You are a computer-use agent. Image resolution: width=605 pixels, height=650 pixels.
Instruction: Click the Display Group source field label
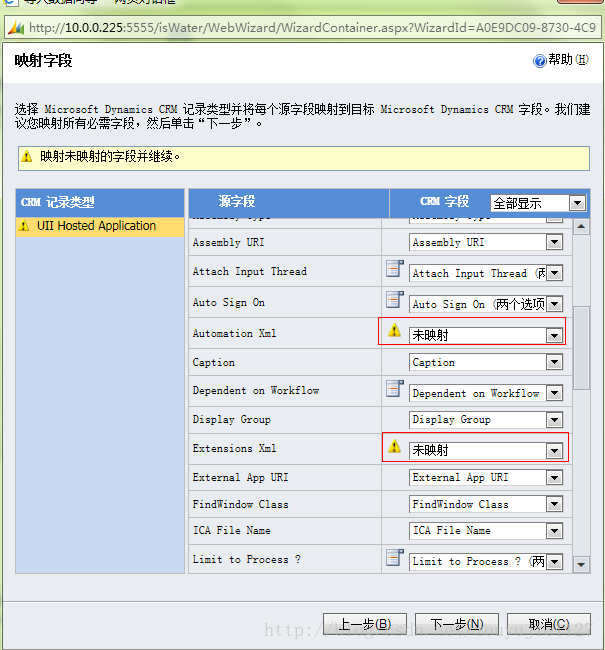pyautogui.click(x=232, y=420)
